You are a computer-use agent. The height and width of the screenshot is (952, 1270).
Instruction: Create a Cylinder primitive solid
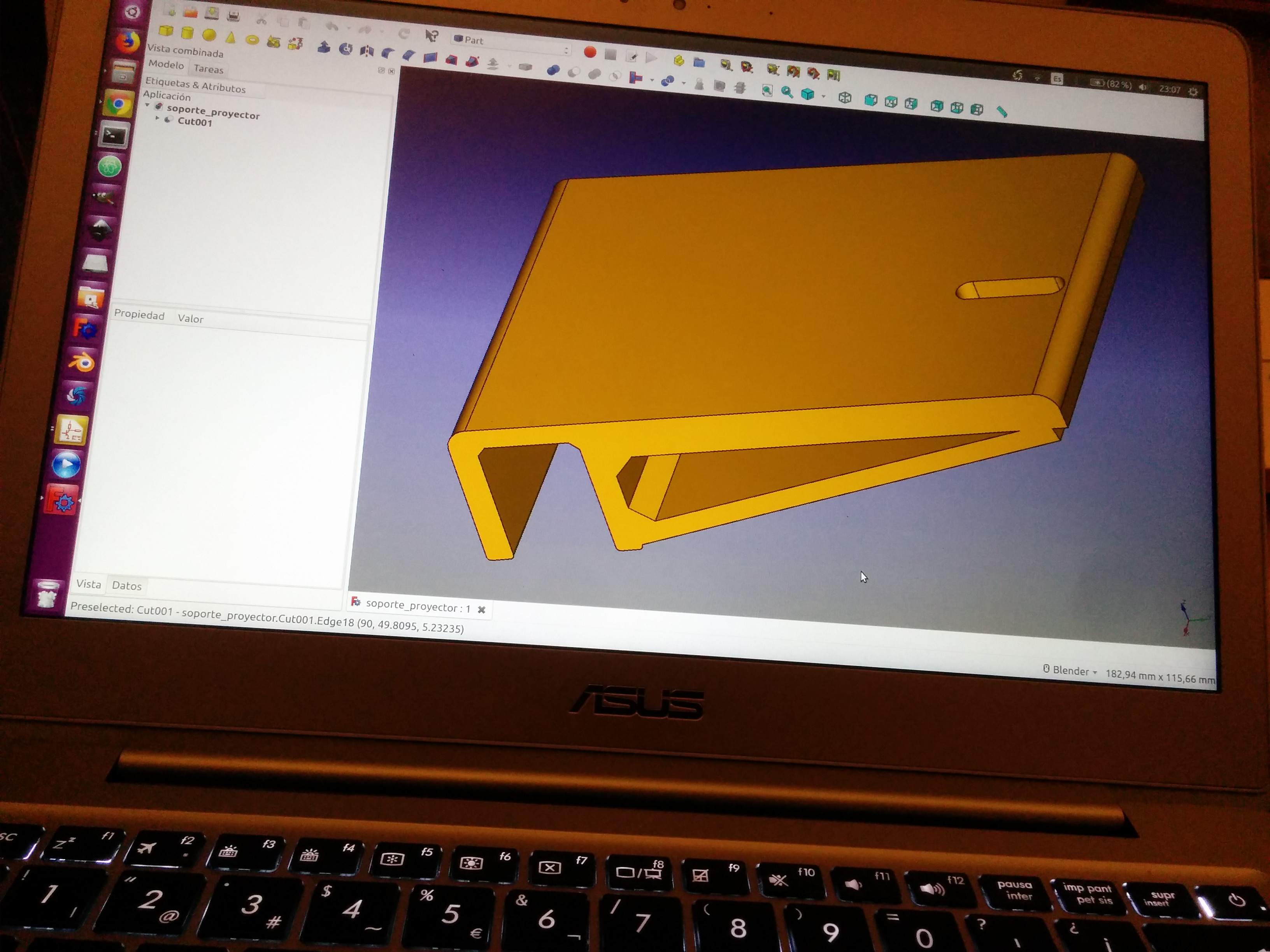click(x=187, y=33)
